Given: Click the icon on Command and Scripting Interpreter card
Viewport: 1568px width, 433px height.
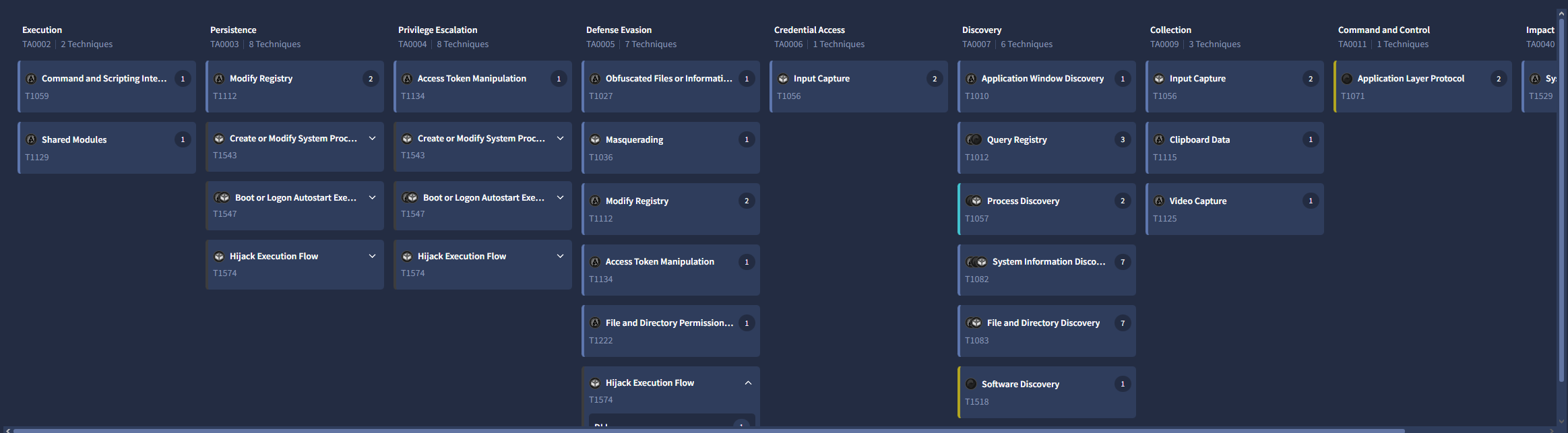Looking at the screenshot, I should (31, 79).
